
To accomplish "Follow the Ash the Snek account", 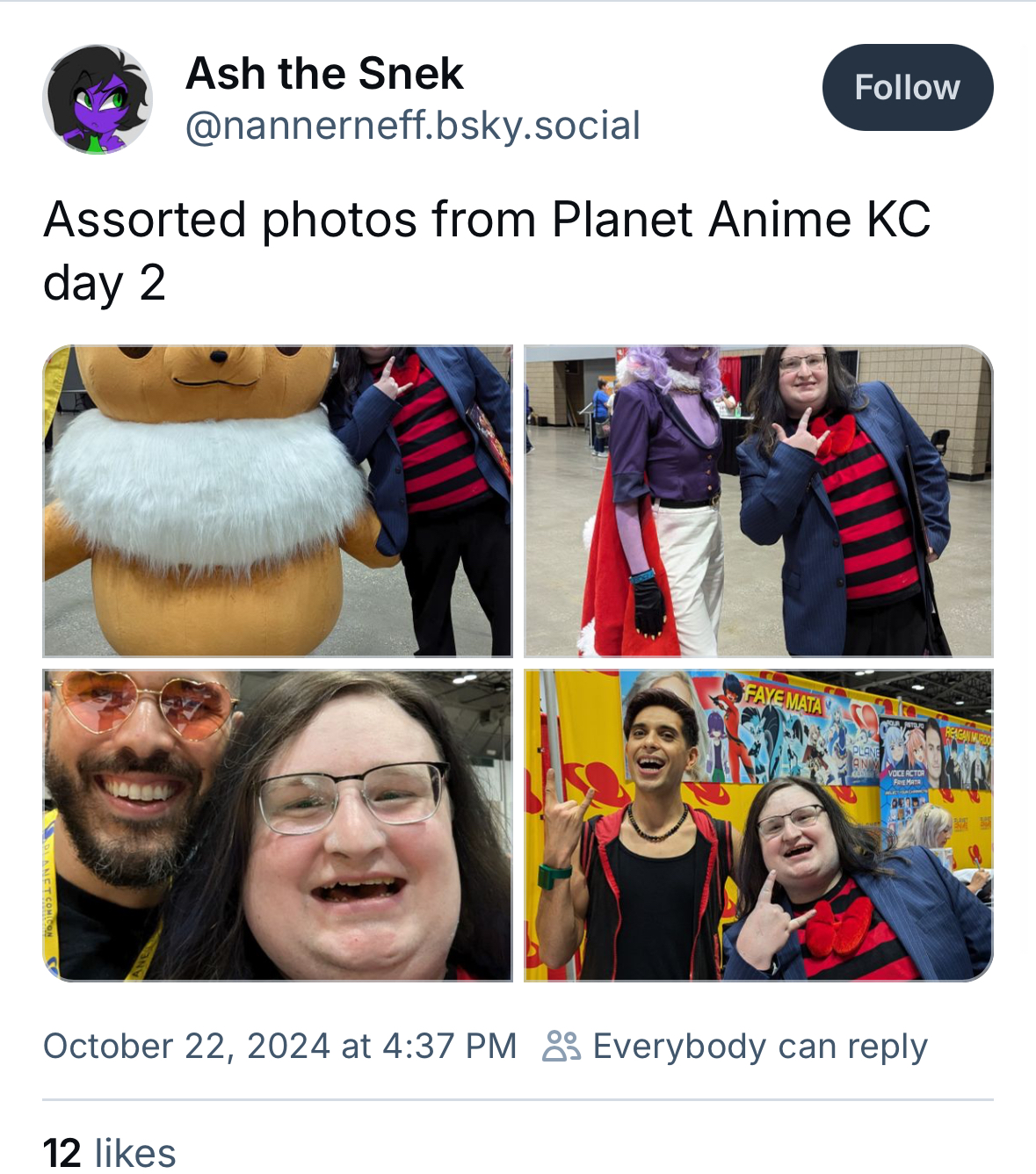I will [908, 87].
